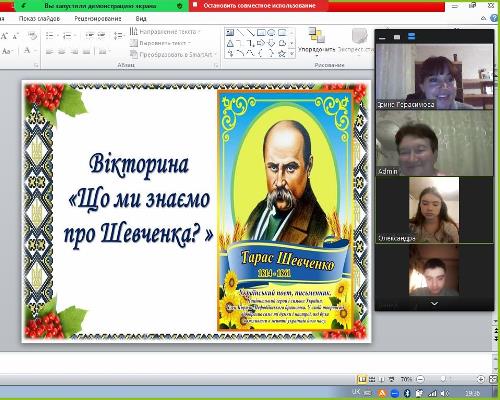Open the Change Case (Aa) dropdown
The height and width of the screenshot is (400, 500).
(x=7, y=51)
